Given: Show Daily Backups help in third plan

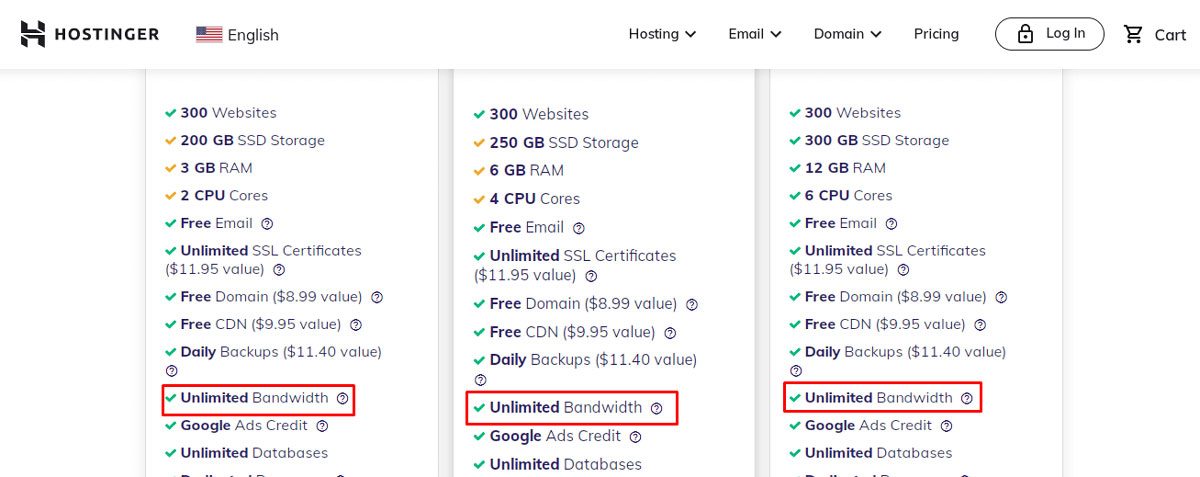Looking at the screenshot, I should [x=795, y=371].
